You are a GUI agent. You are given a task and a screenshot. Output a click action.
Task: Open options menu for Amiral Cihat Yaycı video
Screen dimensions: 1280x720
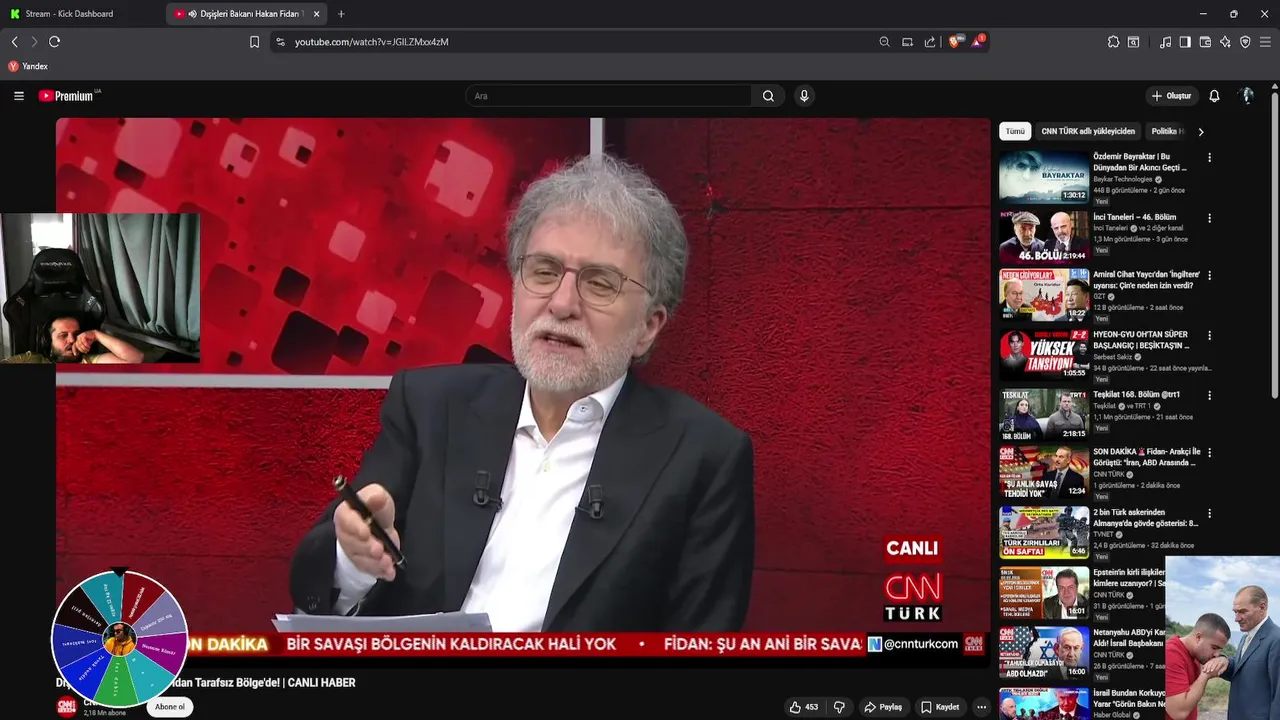(x=1209, y=275)
